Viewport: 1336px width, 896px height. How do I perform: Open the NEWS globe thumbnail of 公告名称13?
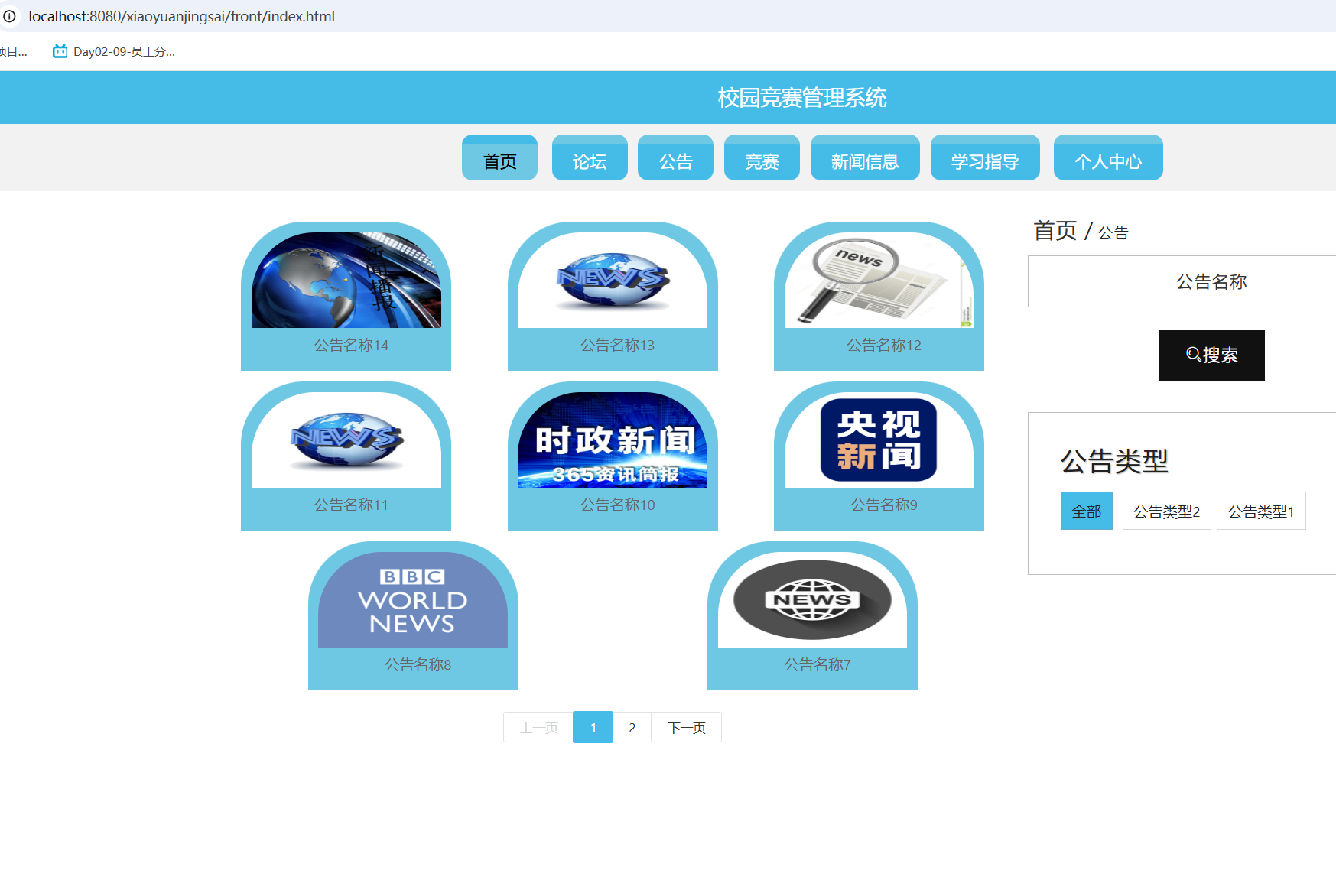click(x=613, y=281)
